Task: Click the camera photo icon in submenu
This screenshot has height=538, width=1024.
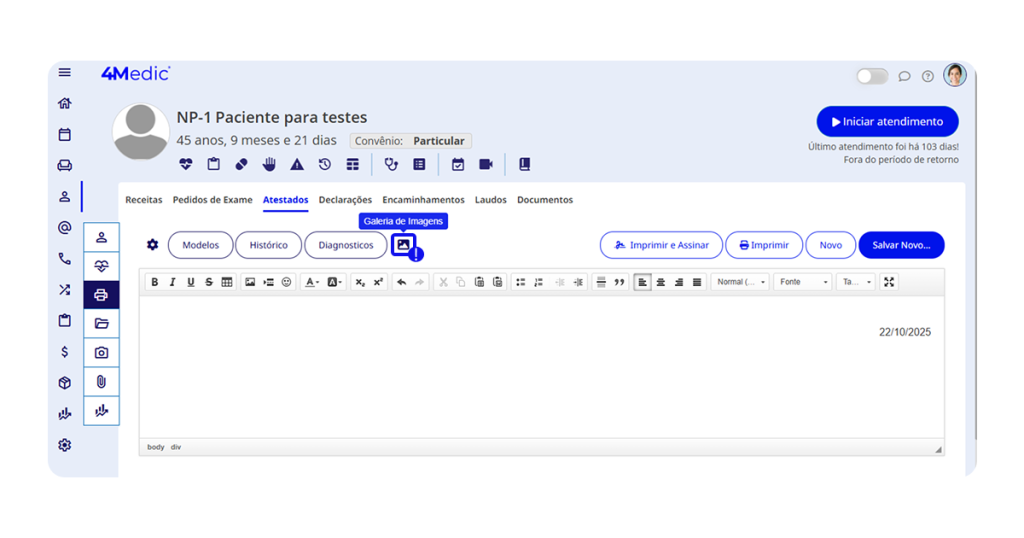Action: [101, 352]
